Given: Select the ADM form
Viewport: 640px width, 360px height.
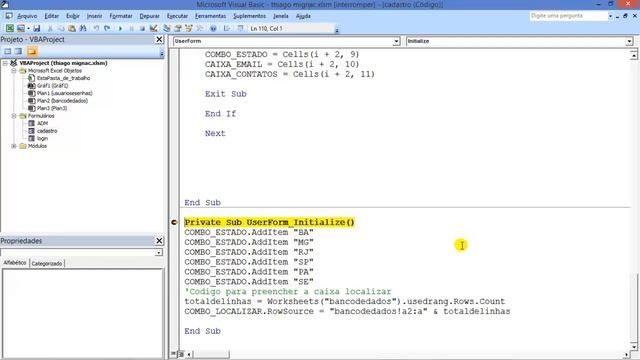Looking at the screenshot, I should [x=42, y=123].
